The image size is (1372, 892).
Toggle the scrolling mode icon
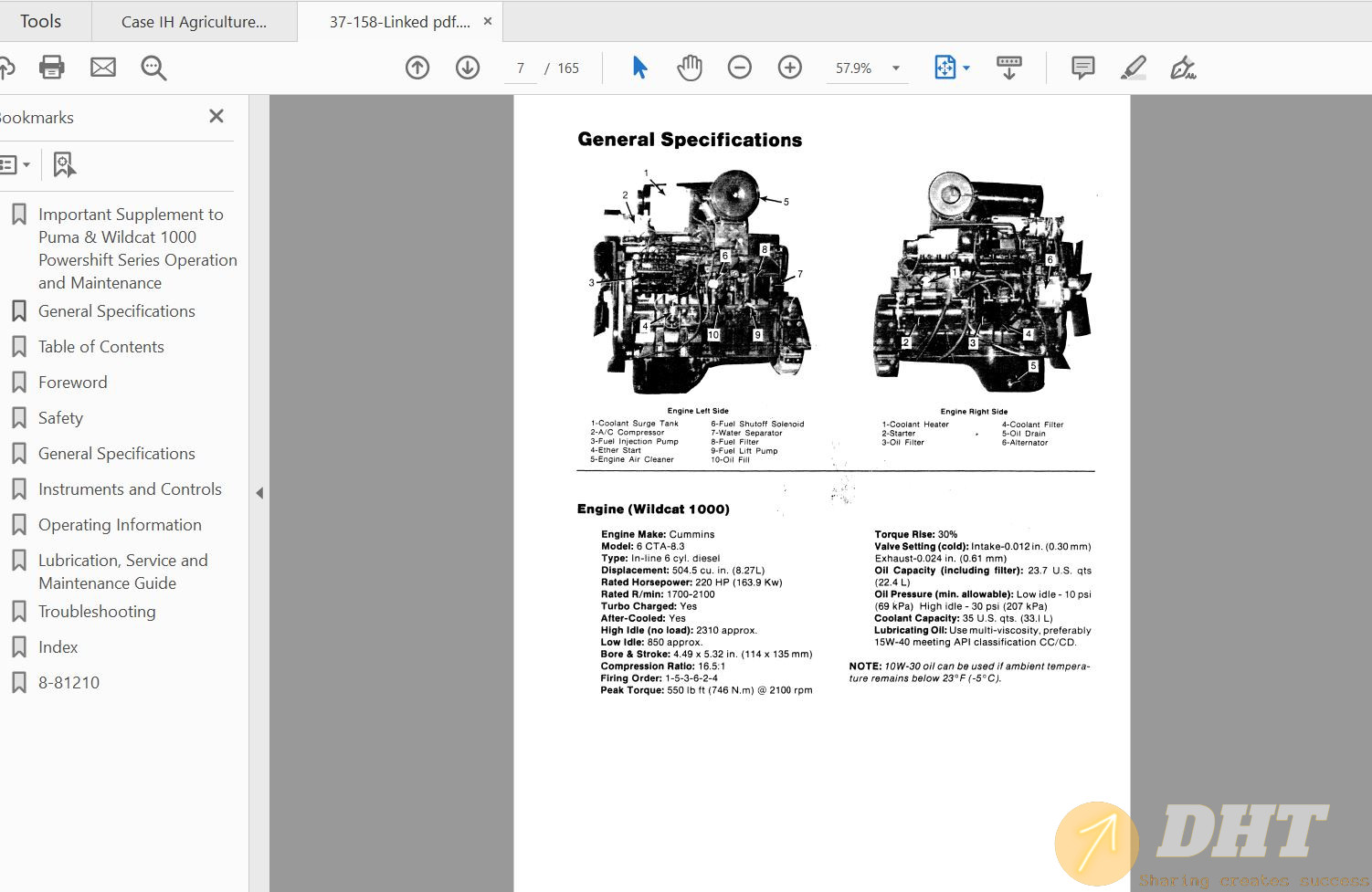point(1009,68)
